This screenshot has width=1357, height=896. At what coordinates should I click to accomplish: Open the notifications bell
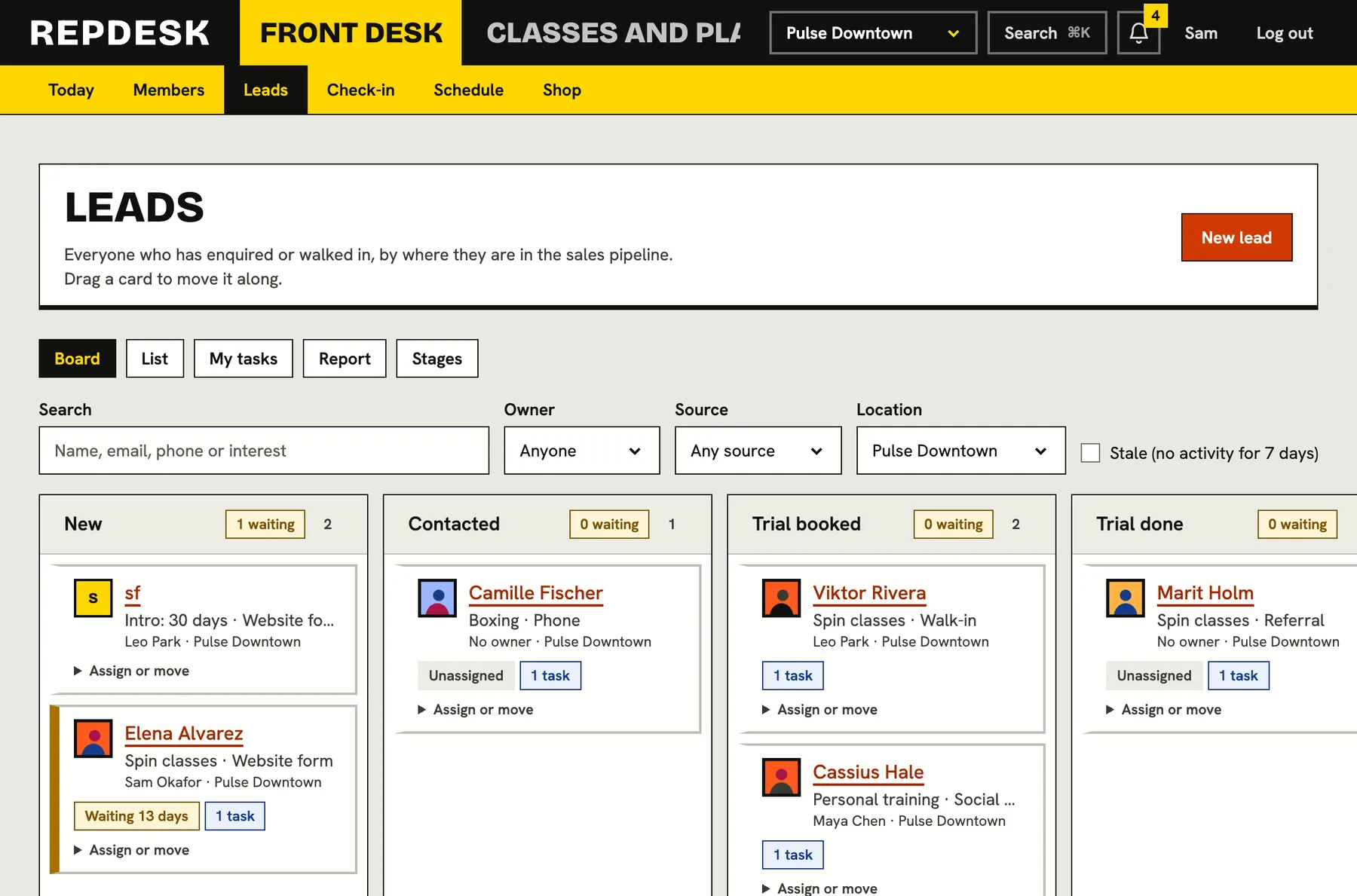tap(1138, 33)
